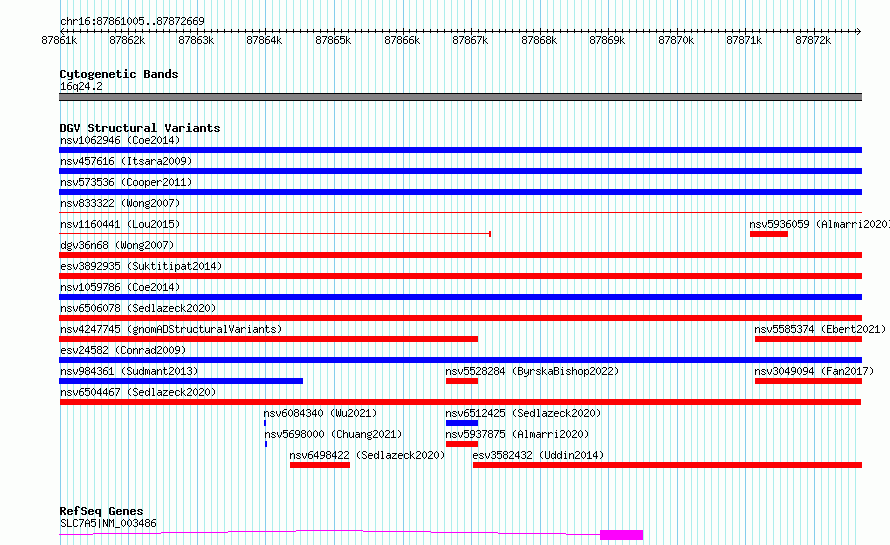Click the 87867k ruler position label

pyautogui.click(x=470, y=40)
